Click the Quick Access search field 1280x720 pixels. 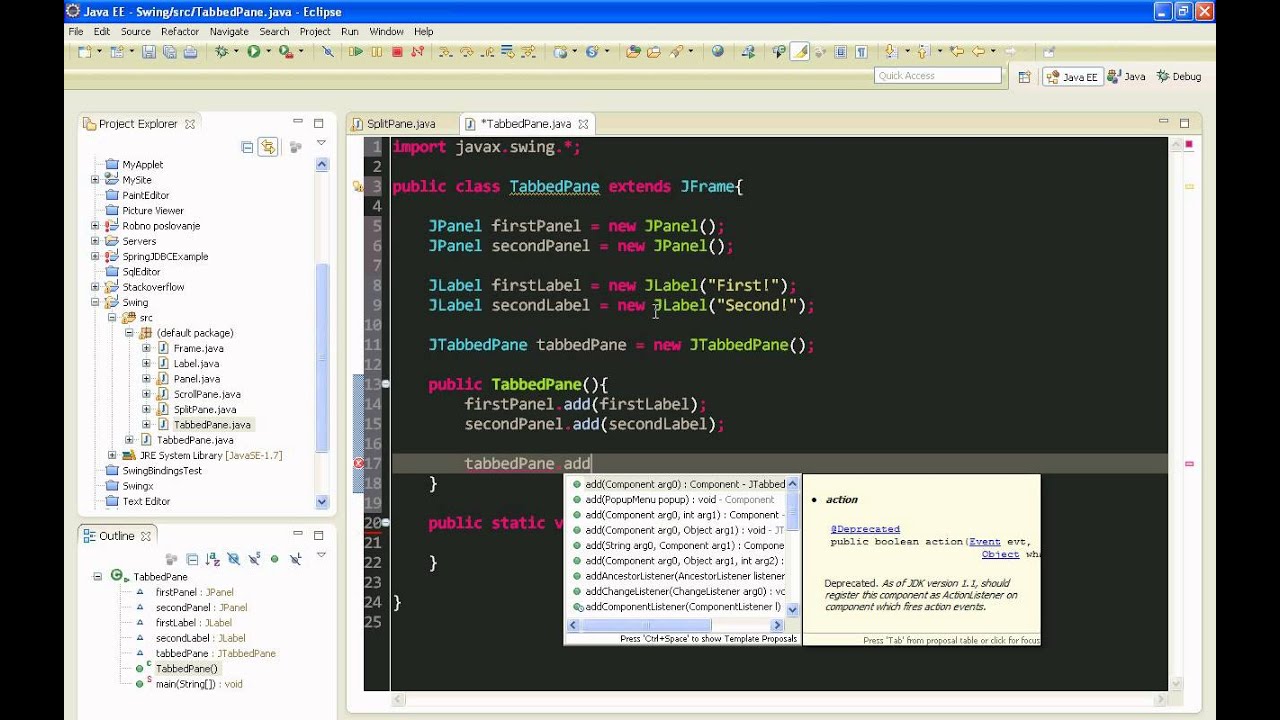point(937,76)
